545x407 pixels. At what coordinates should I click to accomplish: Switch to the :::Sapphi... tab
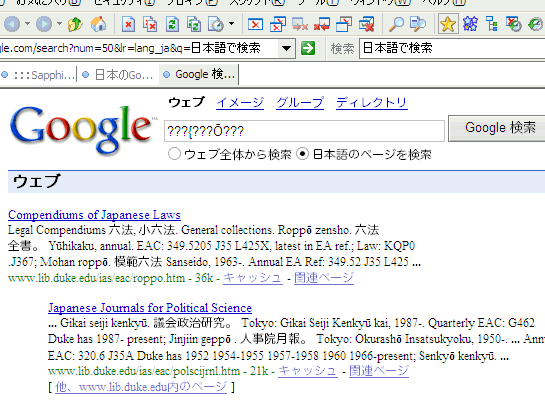[x=38, y=75]
